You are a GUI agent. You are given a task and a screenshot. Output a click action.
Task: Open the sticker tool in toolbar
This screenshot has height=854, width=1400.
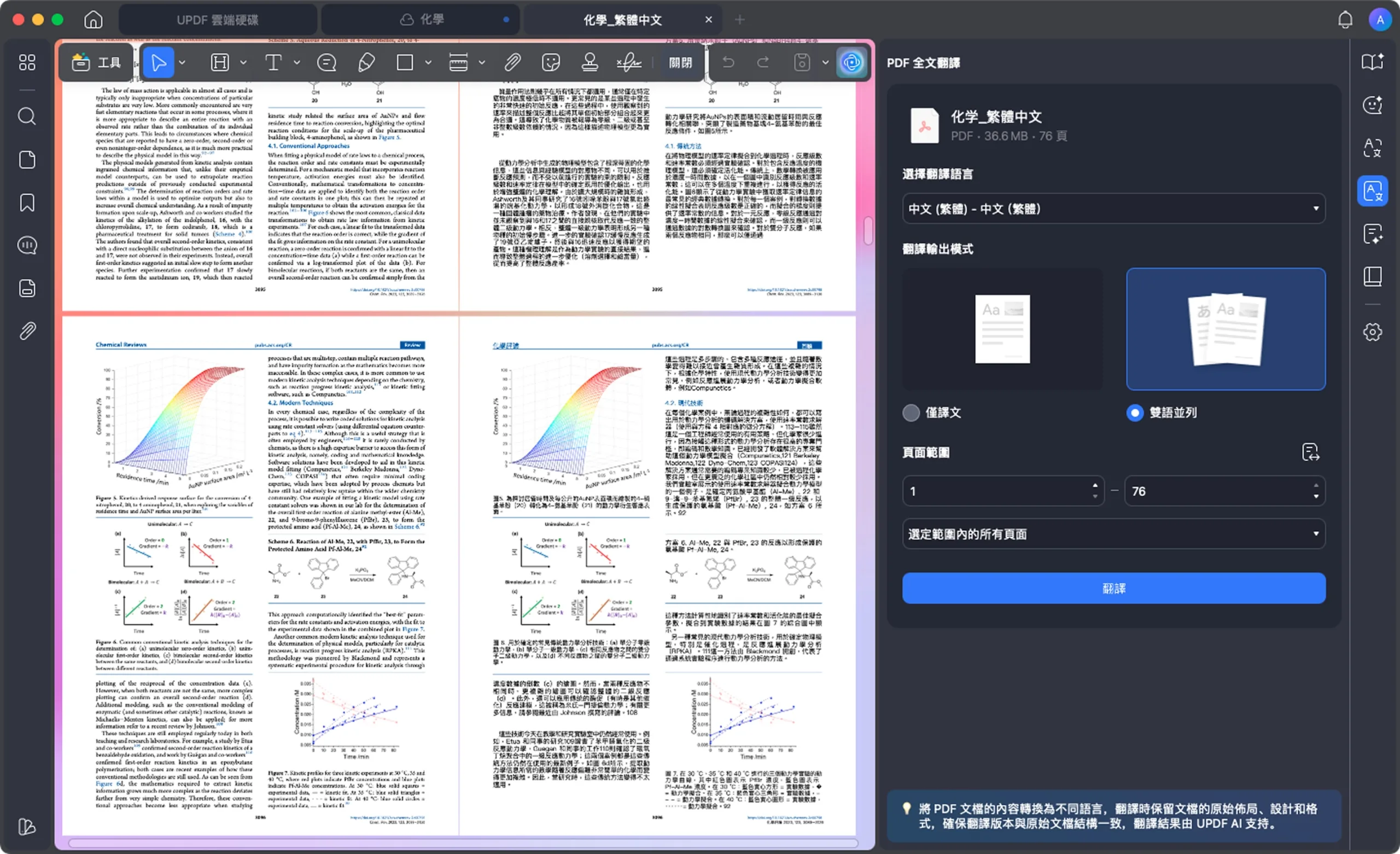tap(551, 62)
